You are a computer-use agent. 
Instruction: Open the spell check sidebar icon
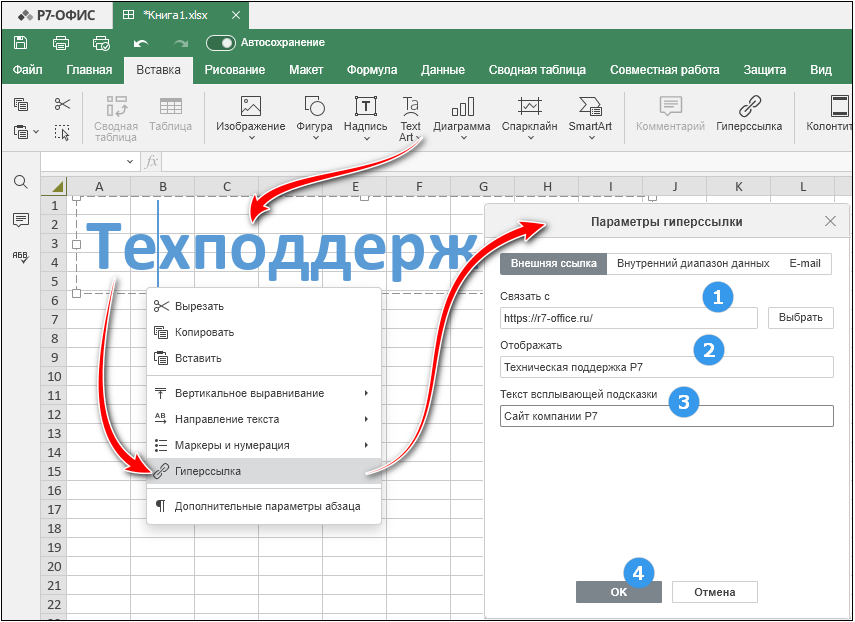(21, 257)
